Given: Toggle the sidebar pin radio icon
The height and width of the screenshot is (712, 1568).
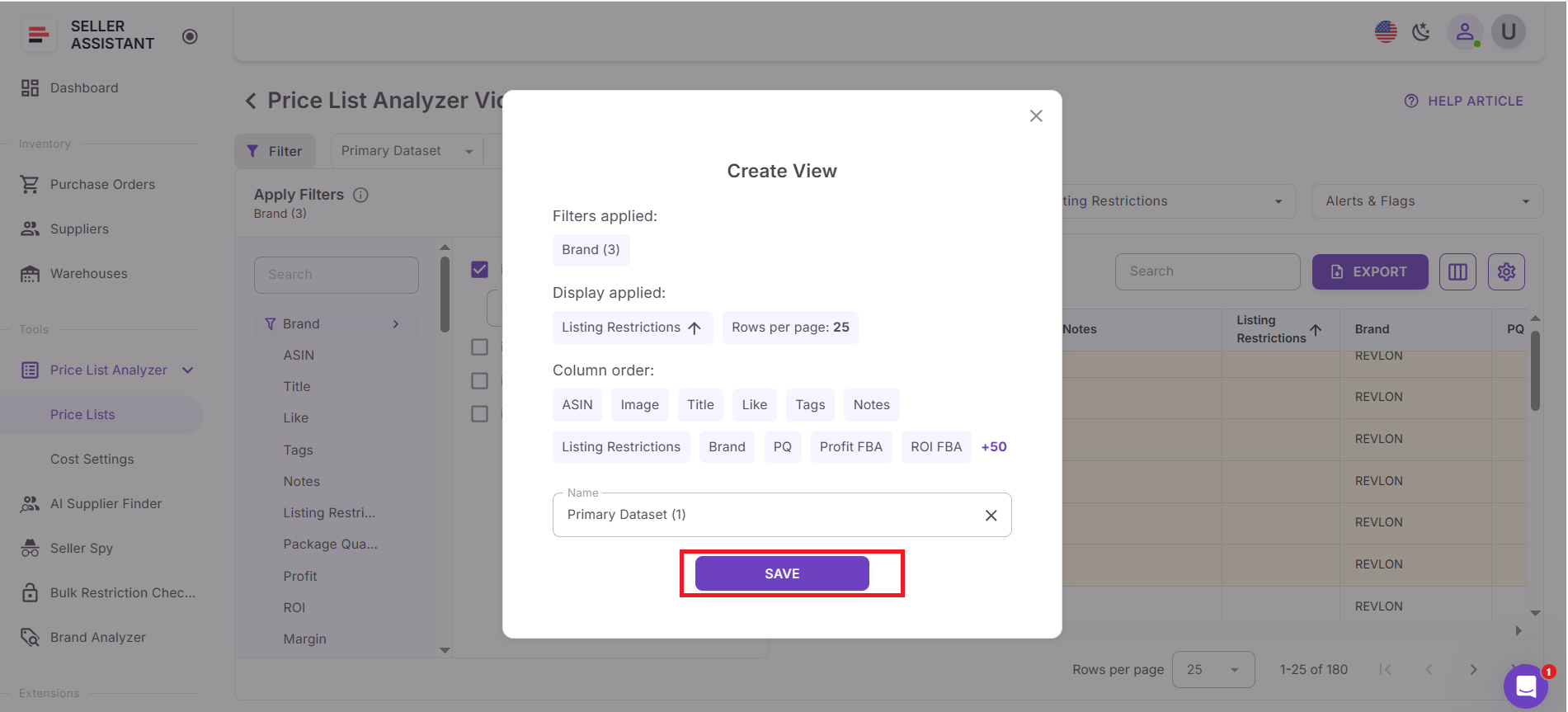Looking at the screenshot, I should [190, 36].
